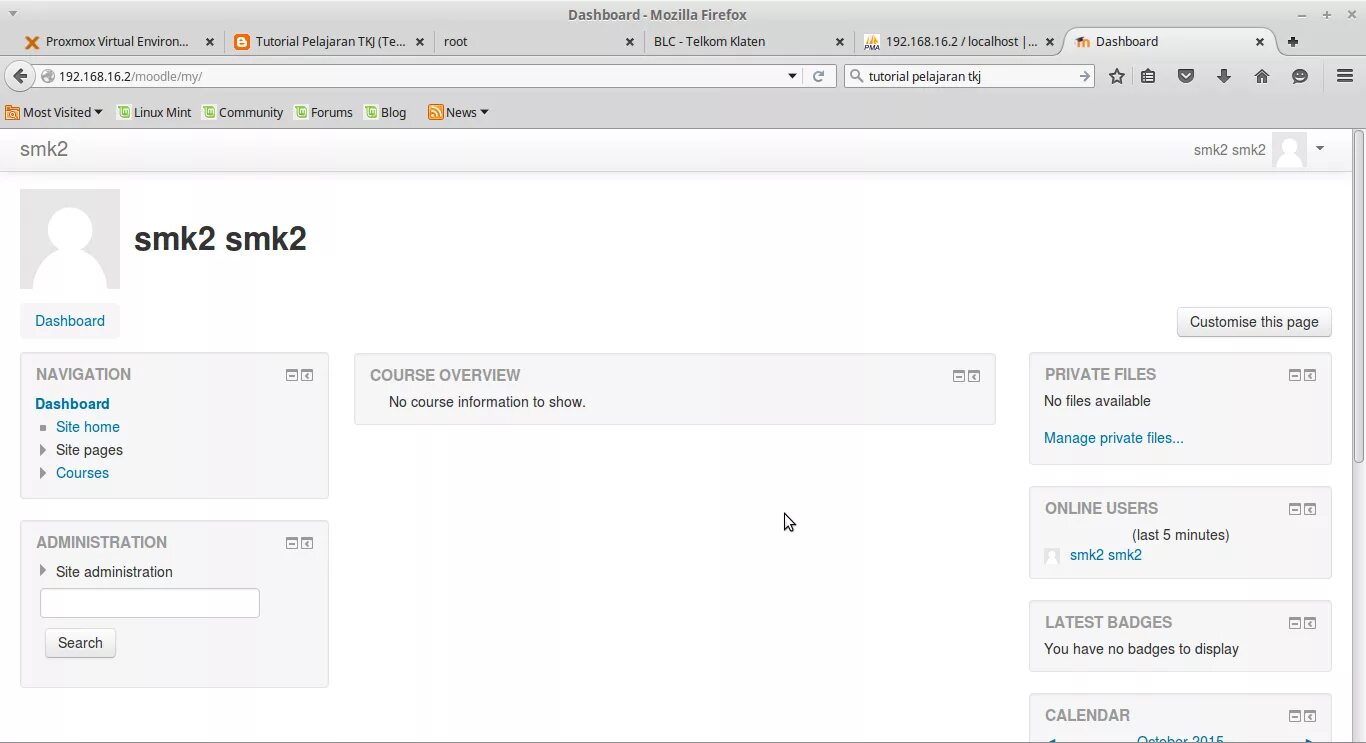Show bookmarks list icon in toolbar
The width and height of the screenshot is (1366, 743).
coord(1148,76)
